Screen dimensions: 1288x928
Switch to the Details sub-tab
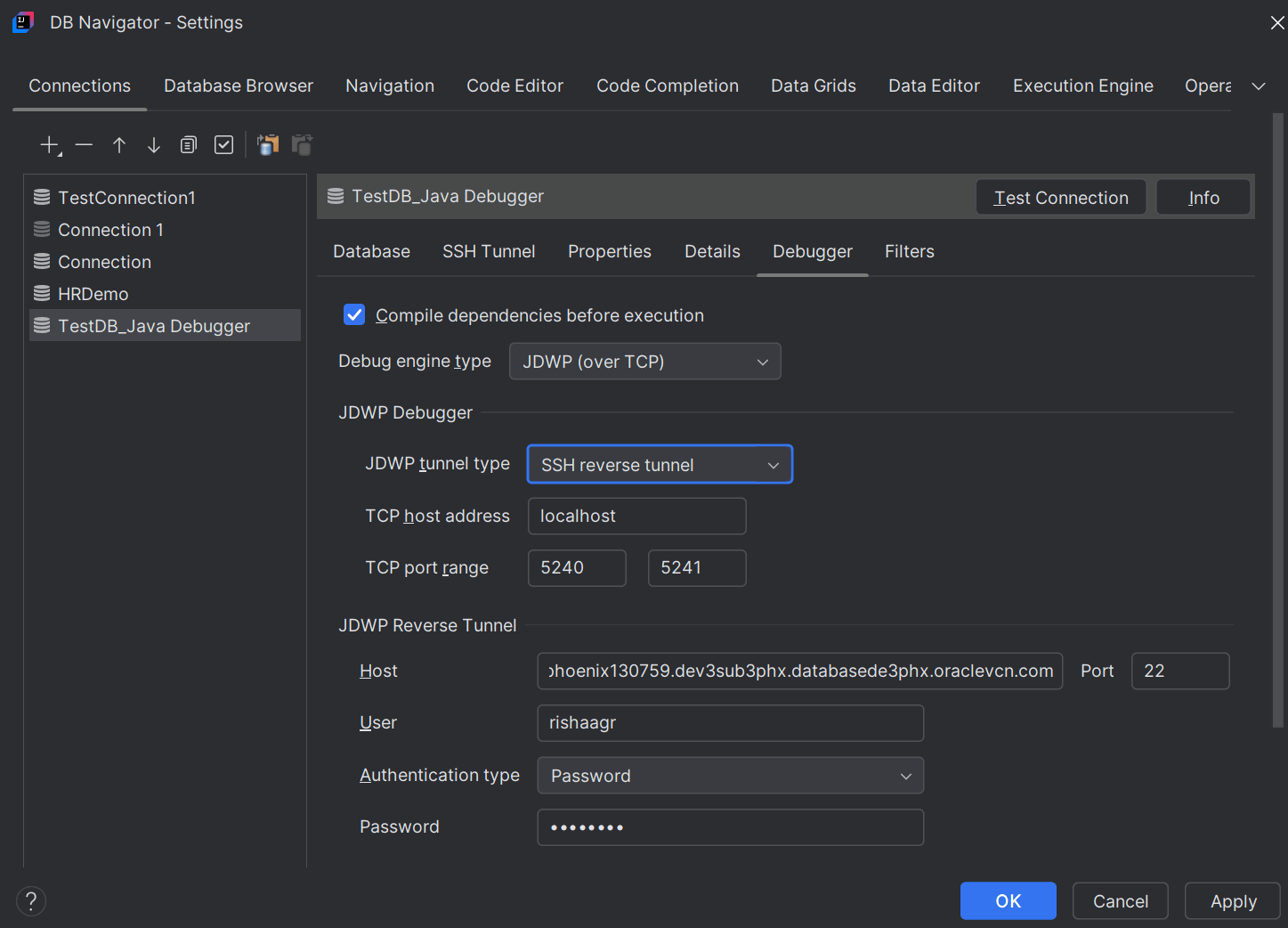[x=712, y=252]
